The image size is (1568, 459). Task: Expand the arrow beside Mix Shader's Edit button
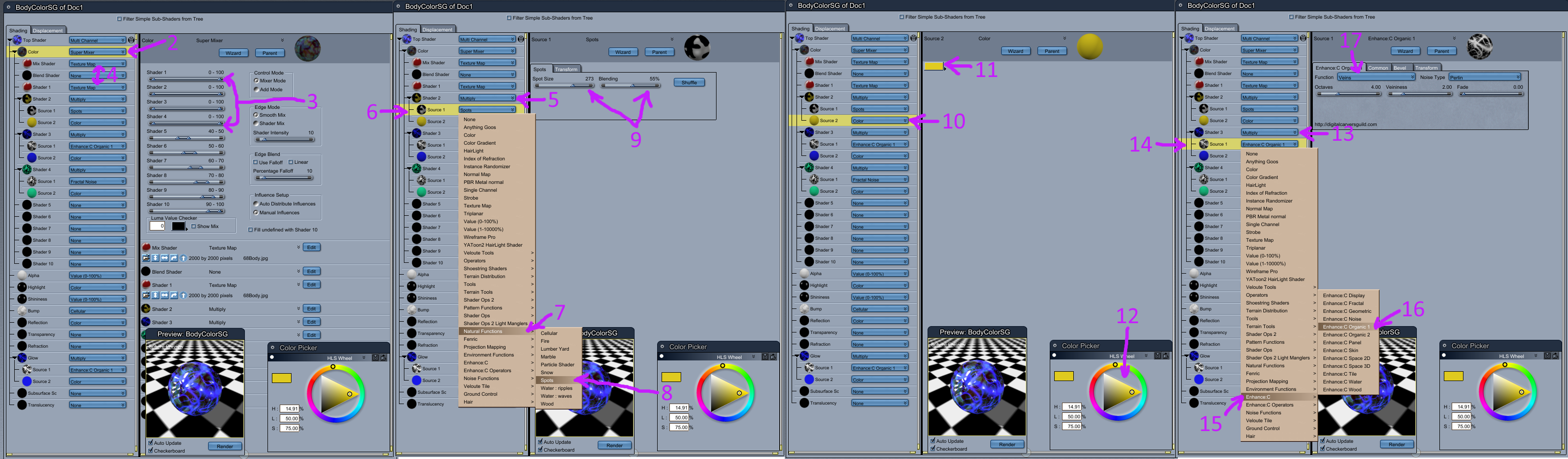tap(298, 248)
